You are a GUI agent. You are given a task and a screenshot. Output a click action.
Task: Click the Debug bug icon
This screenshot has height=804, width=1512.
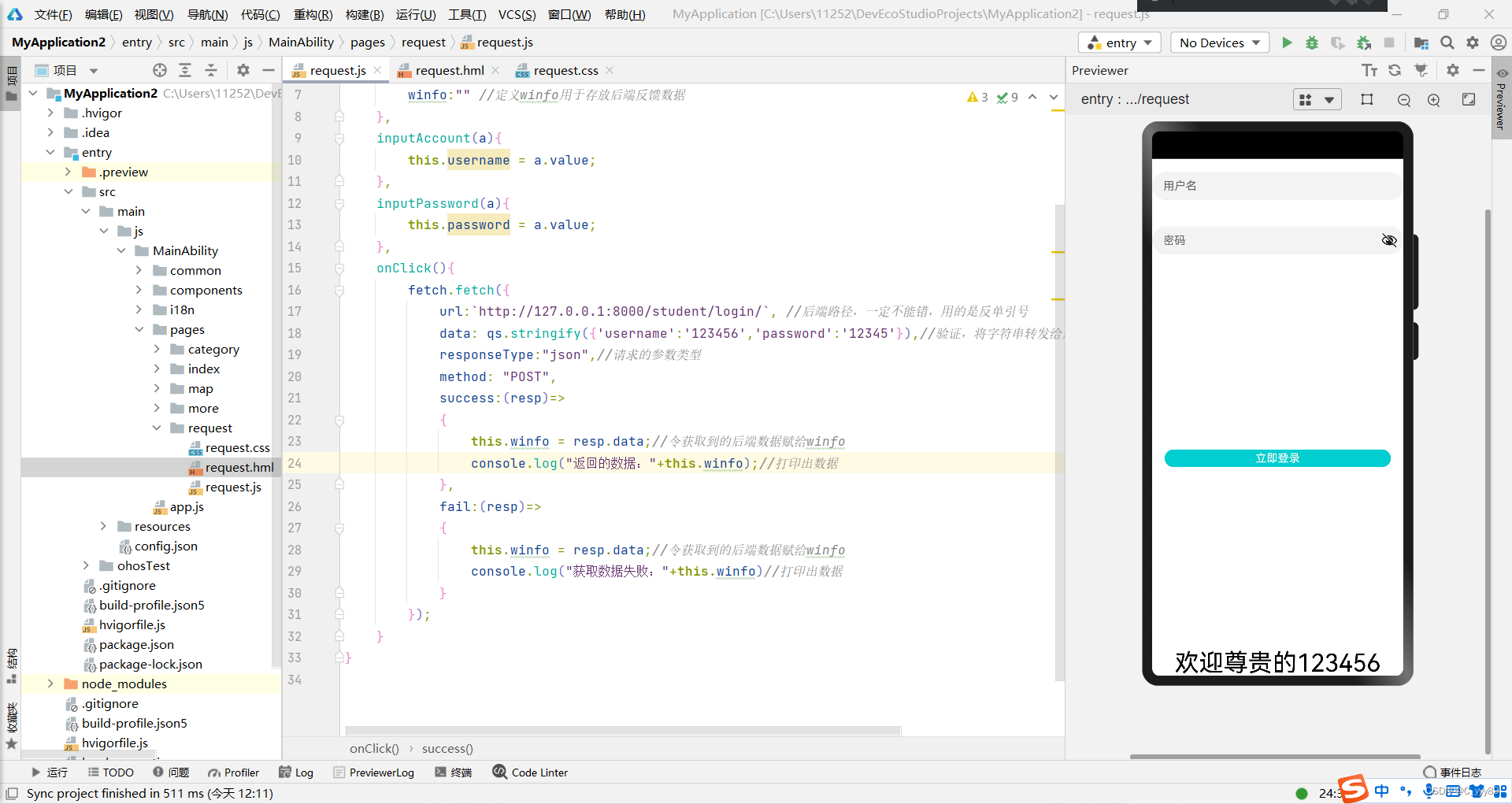tap(1312, 43)
